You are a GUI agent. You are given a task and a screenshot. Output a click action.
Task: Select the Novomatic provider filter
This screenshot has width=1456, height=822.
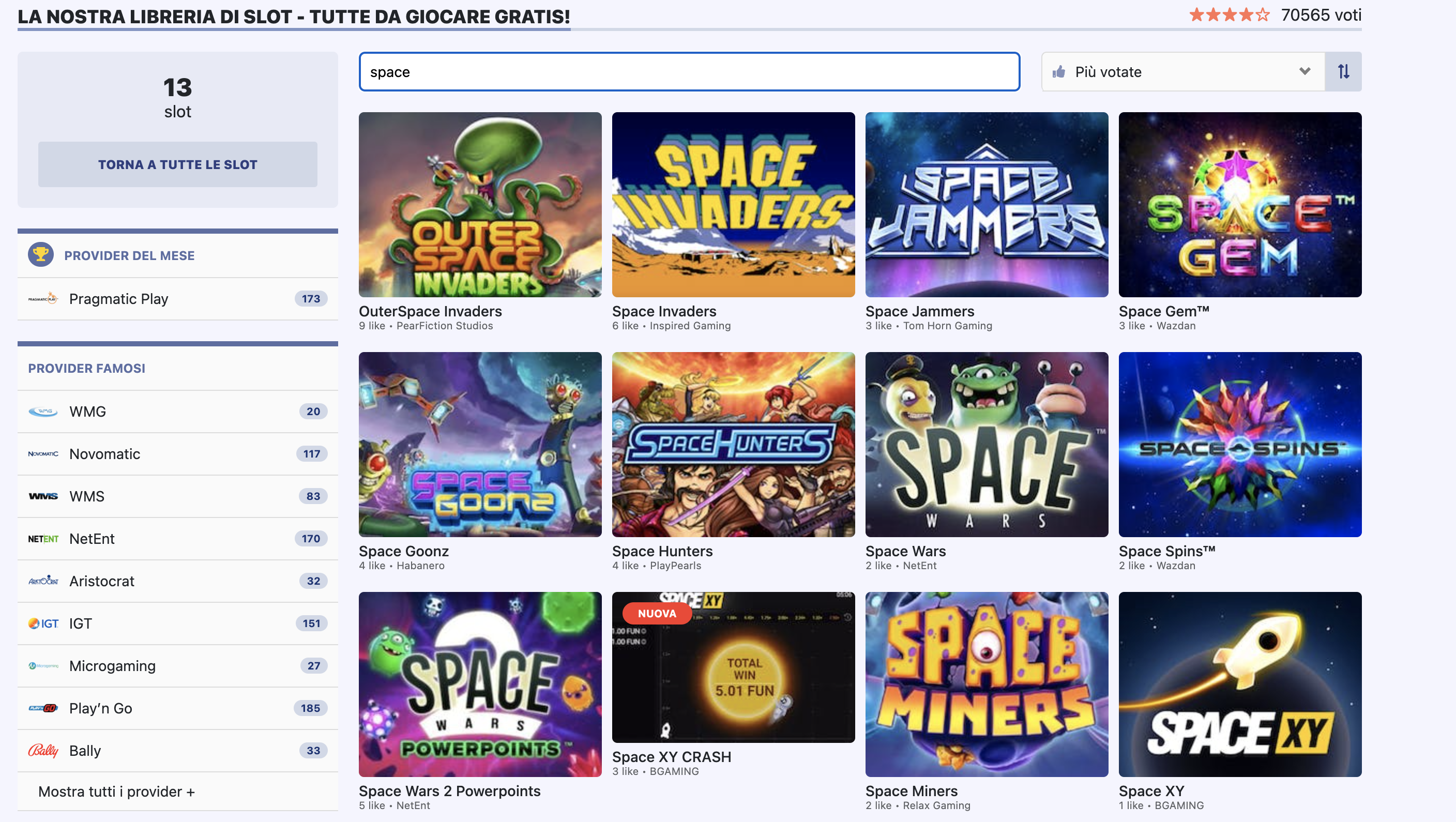(x=104, y=453)
